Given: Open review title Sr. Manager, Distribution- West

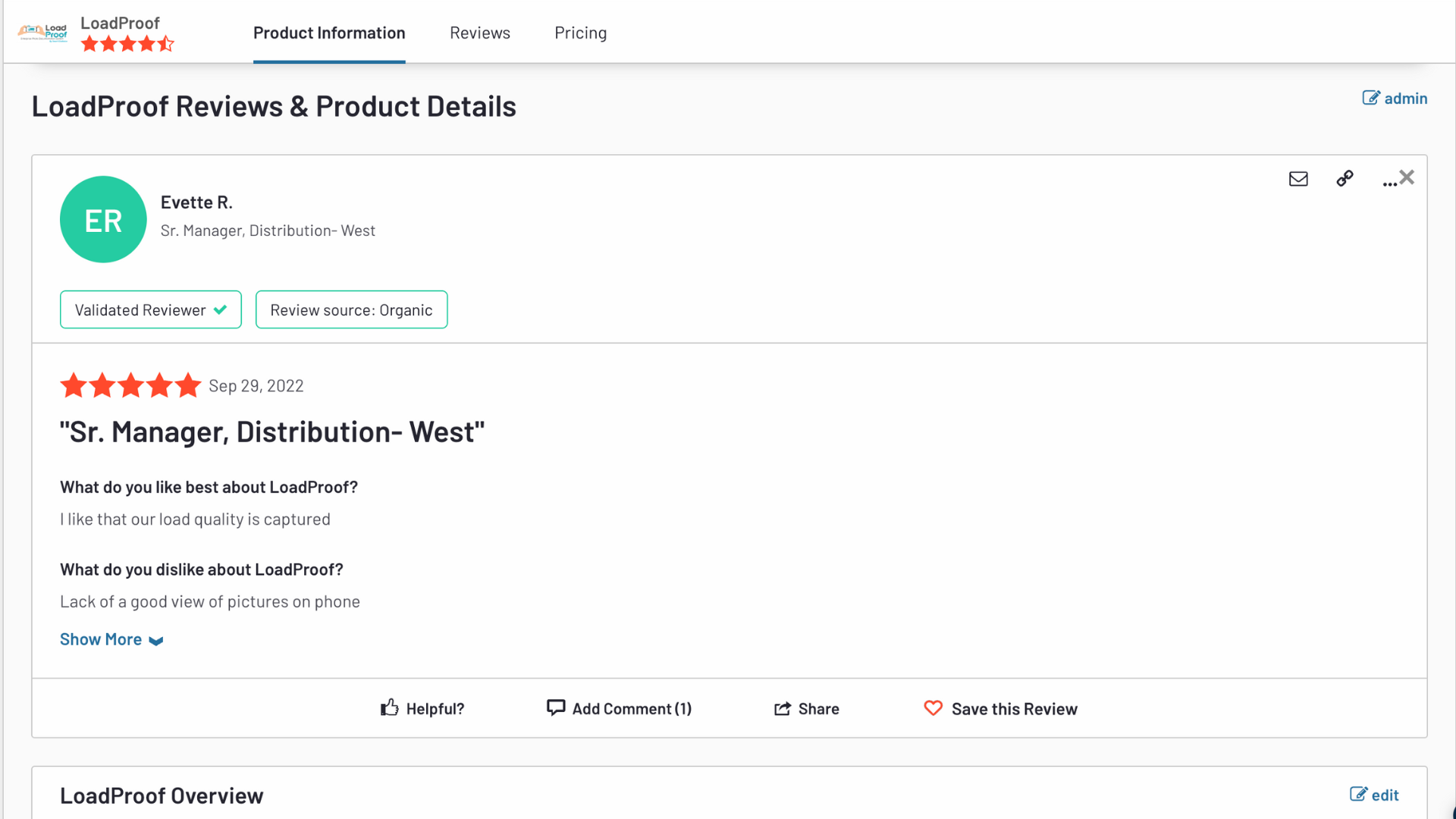Looking at the screenshot, I should (272, 431).
